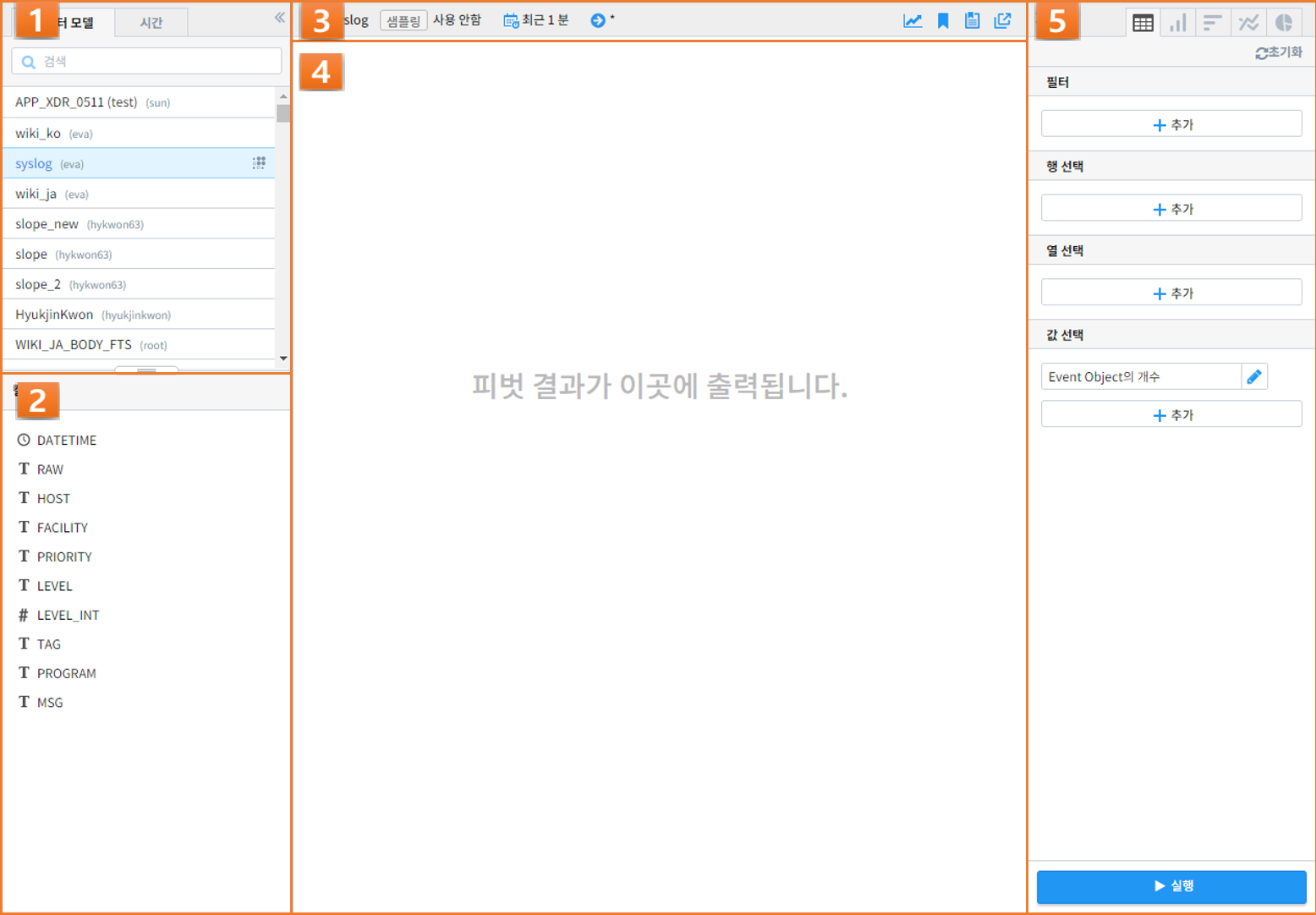Click the LEVEL text field
Screen dimensions: 1316x915
46,585
